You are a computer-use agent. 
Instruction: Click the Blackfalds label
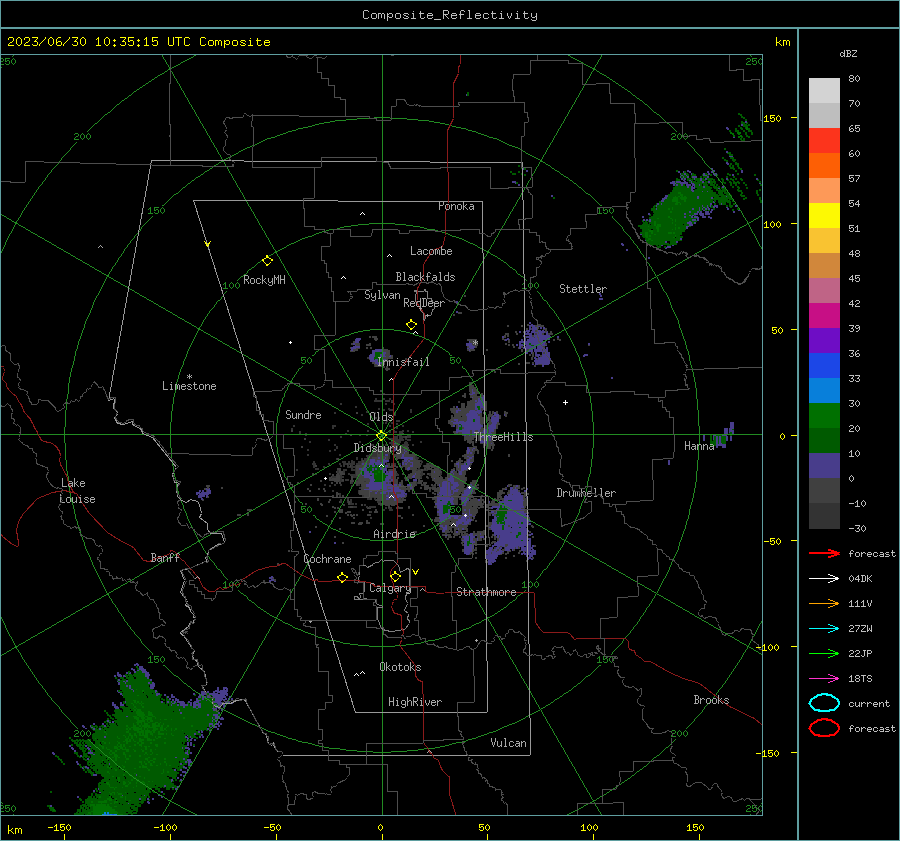(425, 277)
